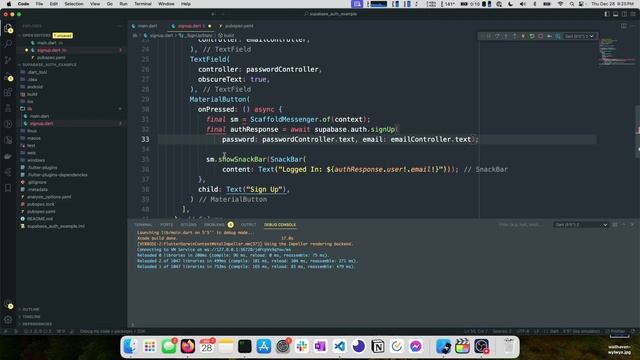Open the Extensions view
This screenshot has width=640, height=360.
pos(8,92)
